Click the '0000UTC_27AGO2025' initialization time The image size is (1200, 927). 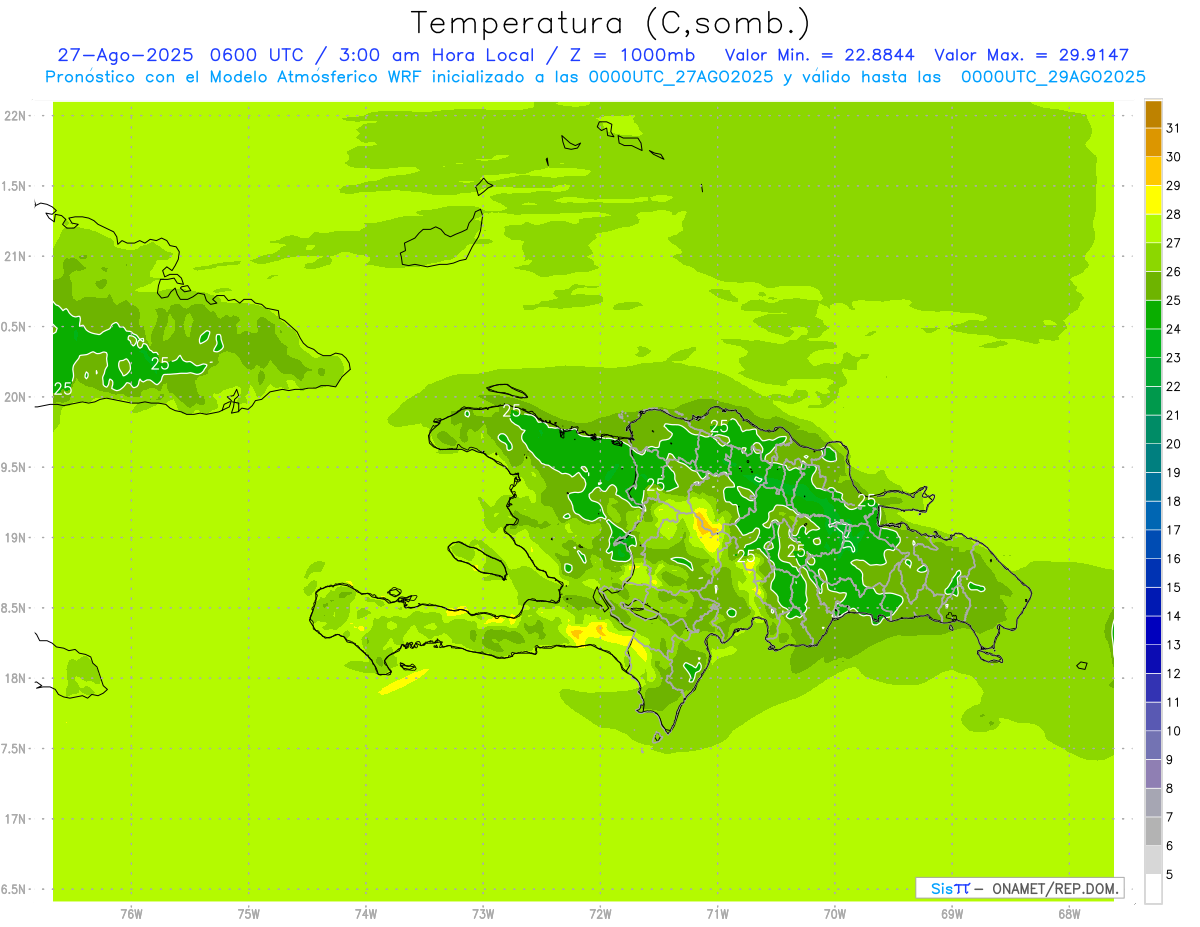681,77
